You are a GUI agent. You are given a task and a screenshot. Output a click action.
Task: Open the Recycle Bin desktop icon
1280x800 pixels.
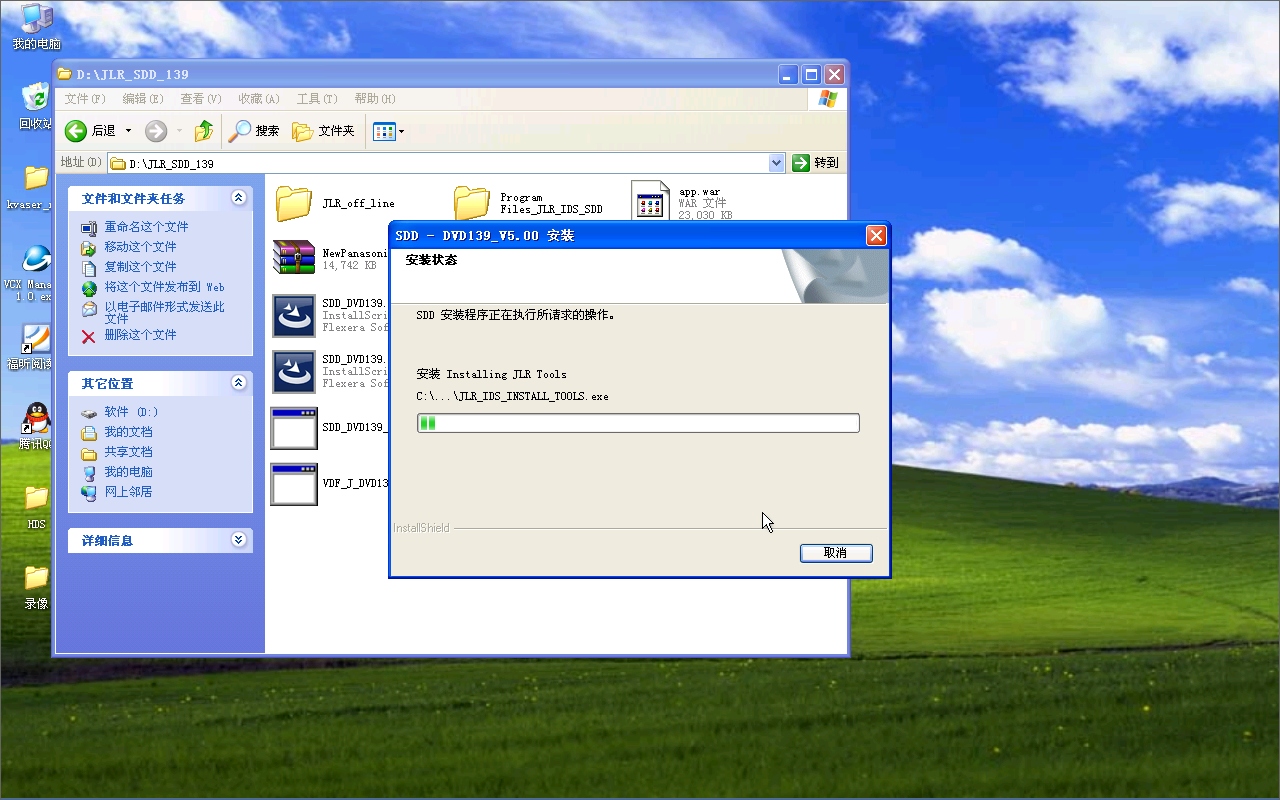(x=36, y=106)
